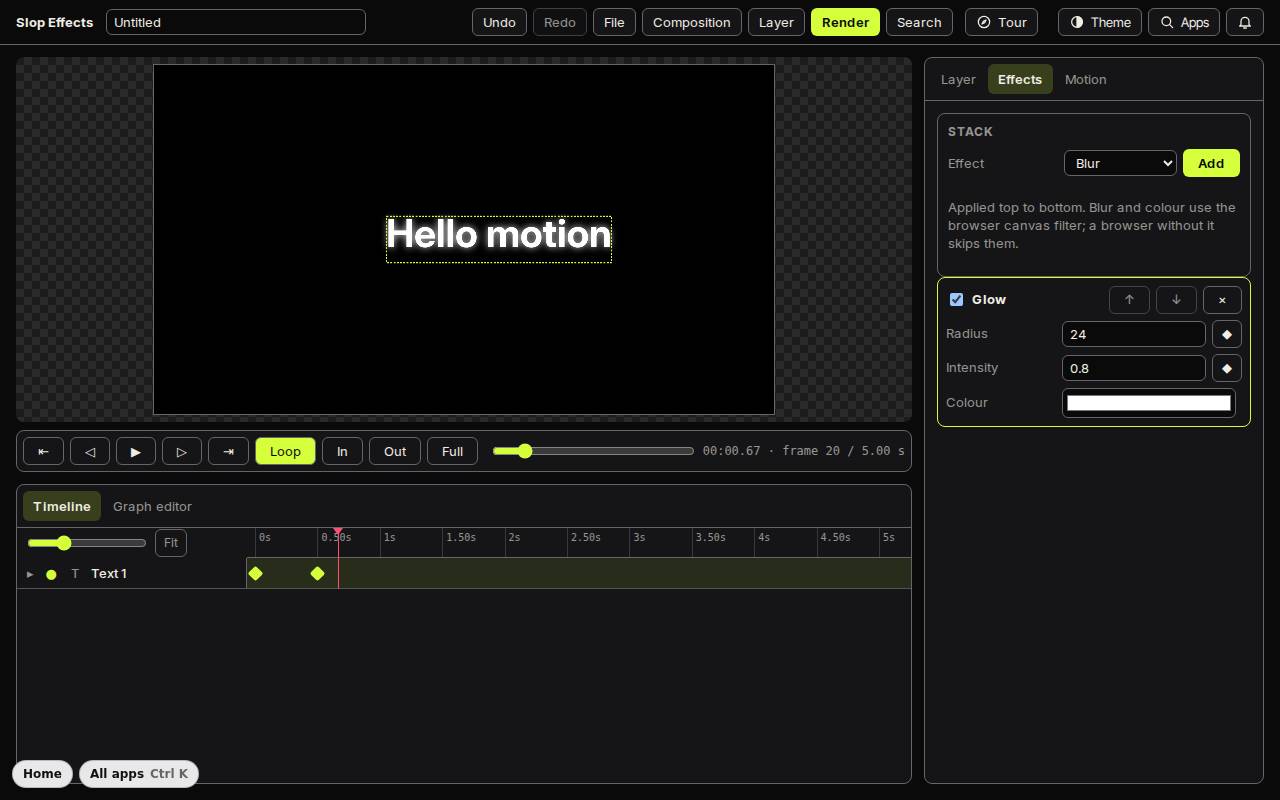Click the Play button

136,451
